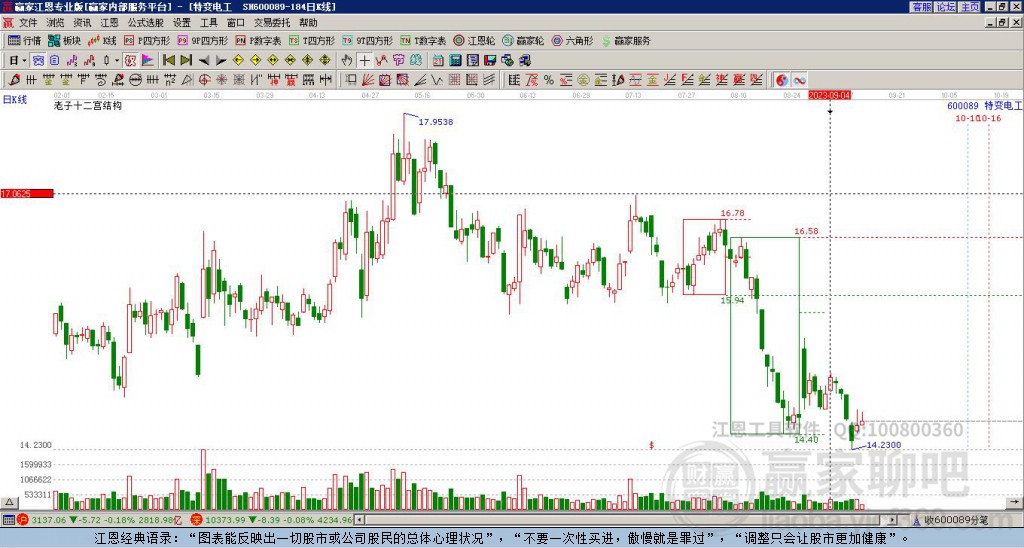Step chart right with black right arrow

221,60
